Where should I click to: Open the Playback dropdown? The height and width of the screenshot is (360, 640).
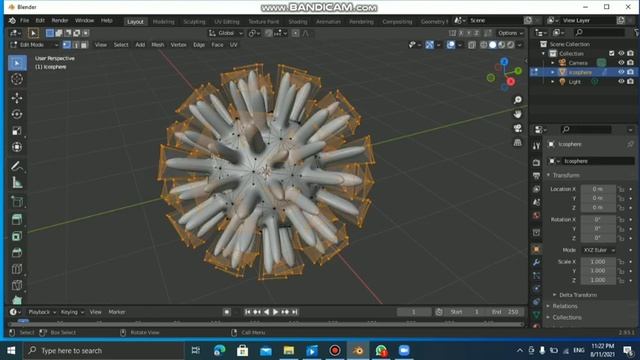(42, 312)
